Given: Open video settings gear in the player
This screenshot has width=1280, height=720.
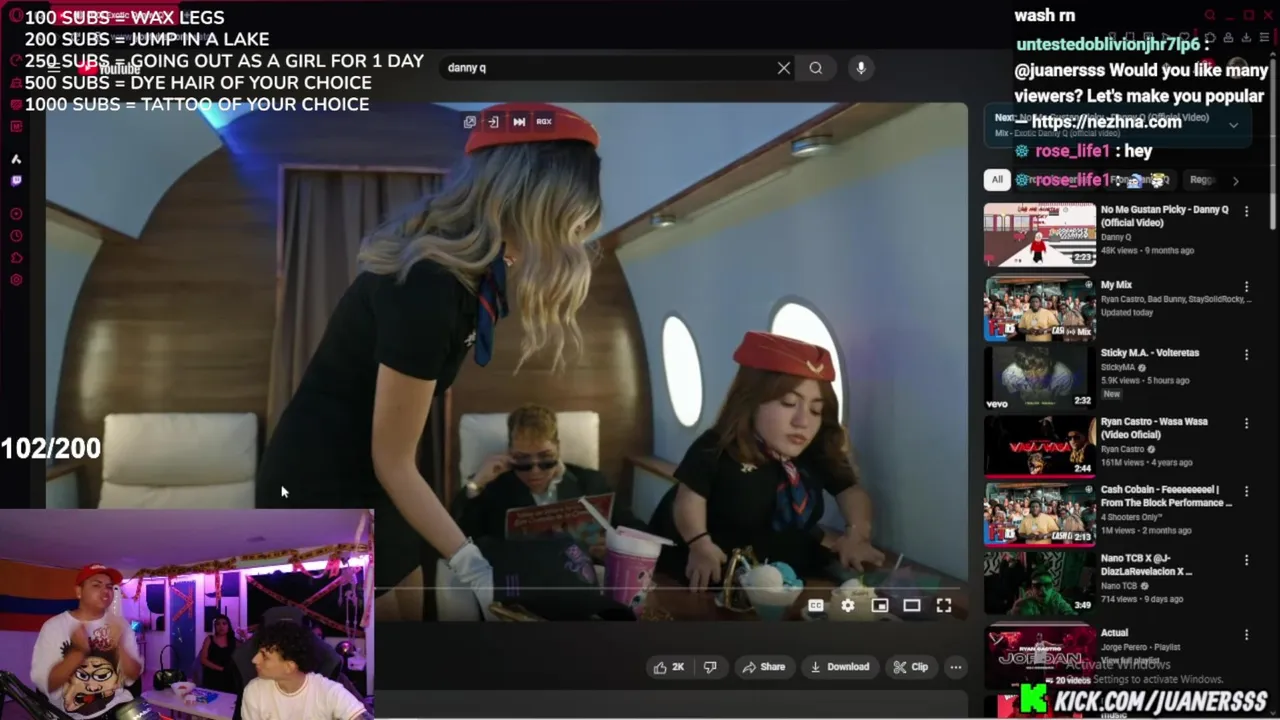Looking at the screenshot, I should 848,605.
